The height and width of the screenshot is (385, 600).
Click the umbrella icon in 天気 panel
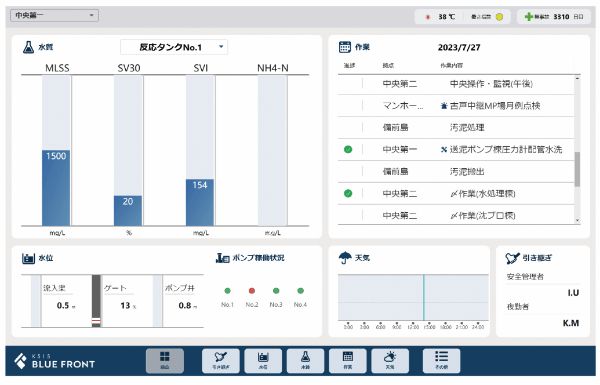point(345,258)
